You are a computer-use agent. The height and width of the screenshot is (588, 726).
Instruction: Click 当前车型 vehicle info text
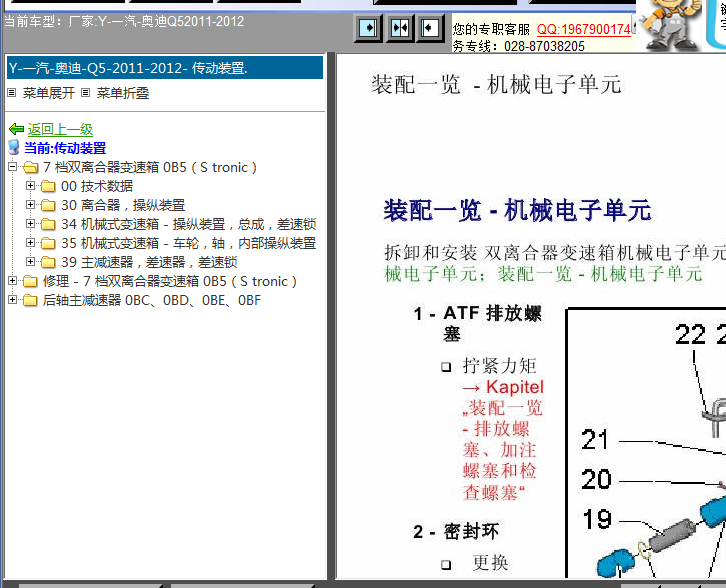124,21
